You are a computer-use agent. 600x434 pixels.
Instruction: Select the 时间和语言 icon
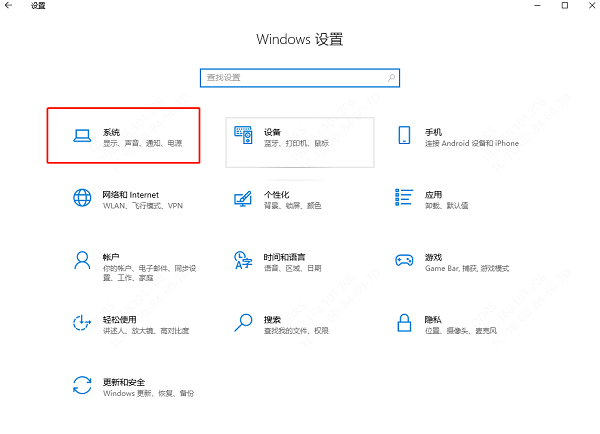(x=243, y=260)
